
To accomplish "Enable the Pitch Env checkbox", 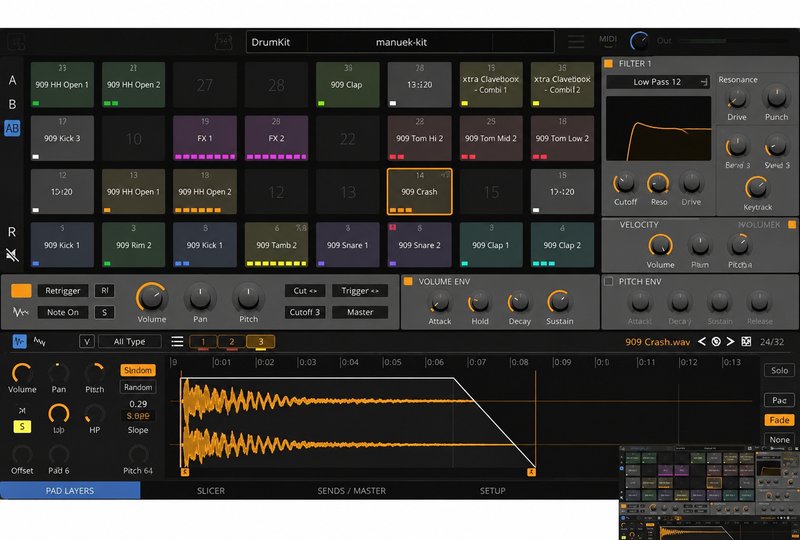I will pos(608,281).
